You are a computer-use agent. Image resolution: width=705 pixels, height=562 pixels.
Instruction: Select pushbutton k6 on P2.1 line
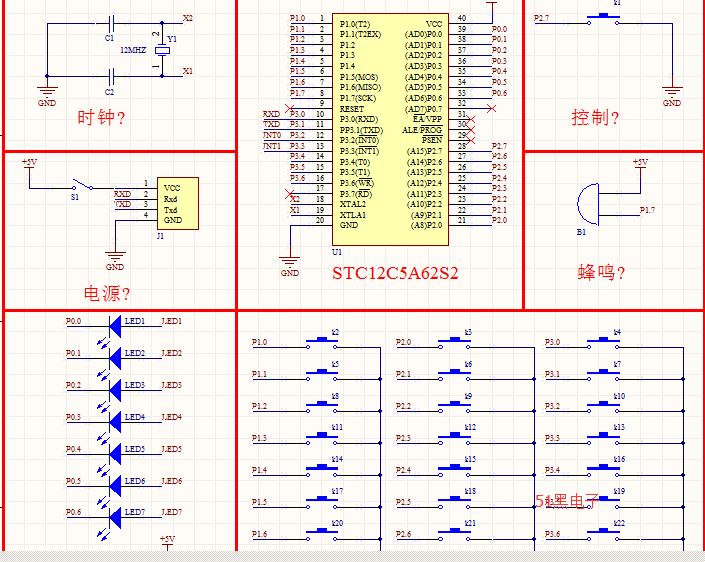455,375
